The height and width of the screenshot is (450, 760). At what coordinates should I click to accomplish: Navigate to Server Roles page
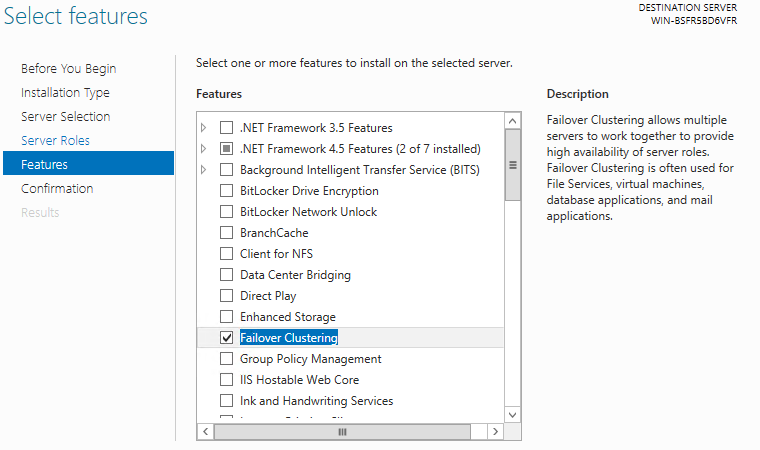point(55,141)
